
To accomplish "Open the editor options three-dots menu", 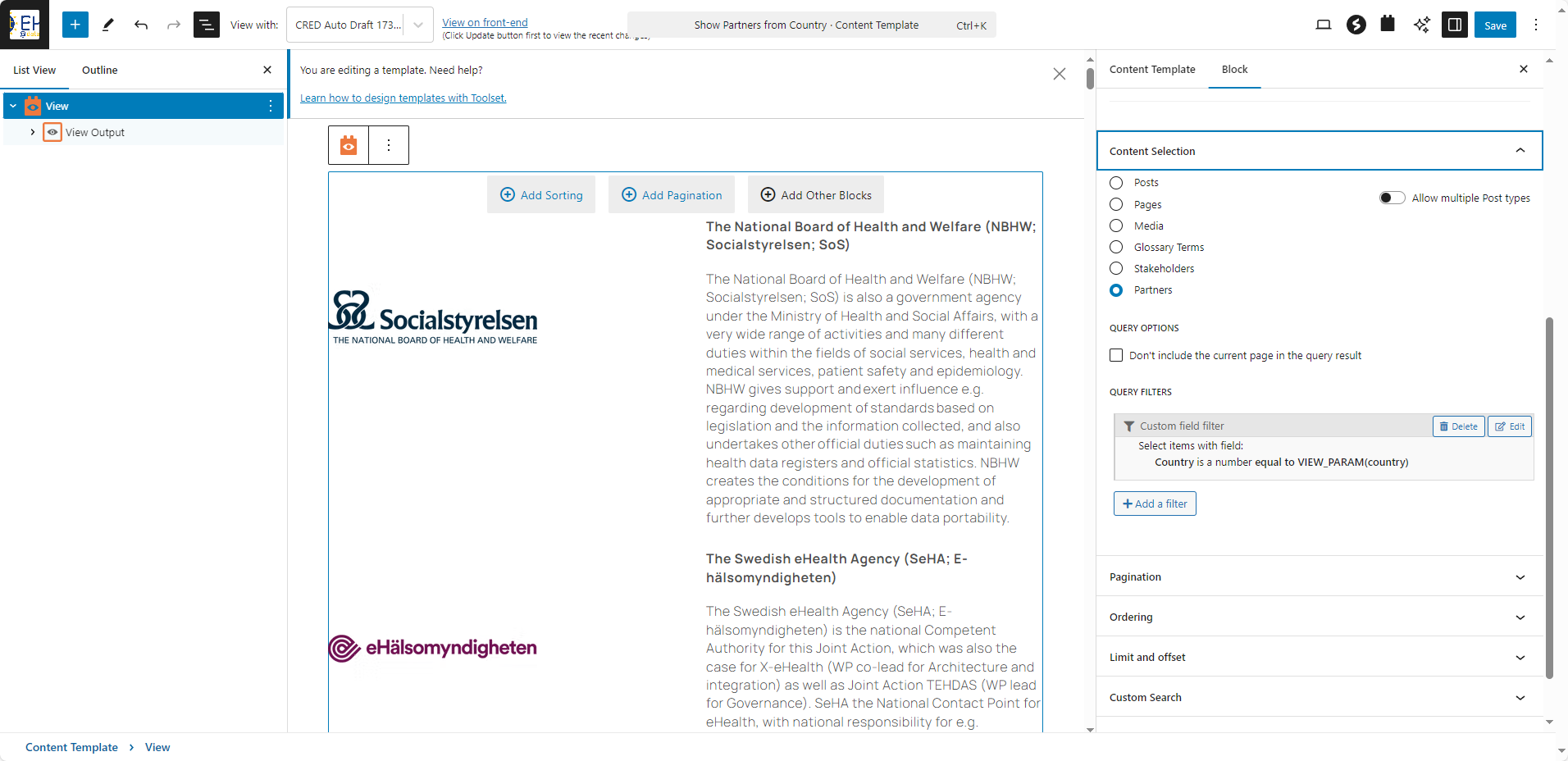I will [1536, 25].
